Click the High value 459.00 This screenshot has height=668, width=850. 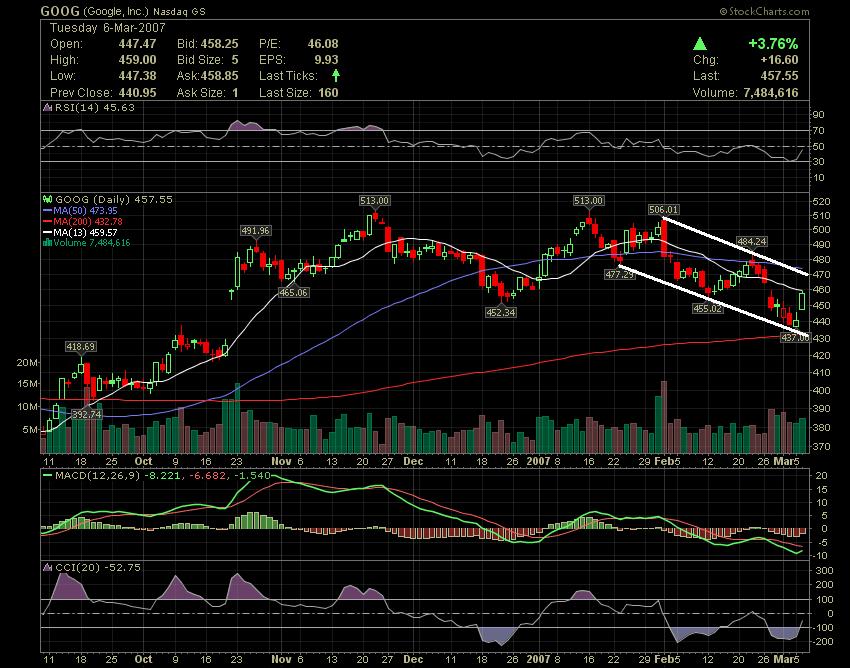138,60
